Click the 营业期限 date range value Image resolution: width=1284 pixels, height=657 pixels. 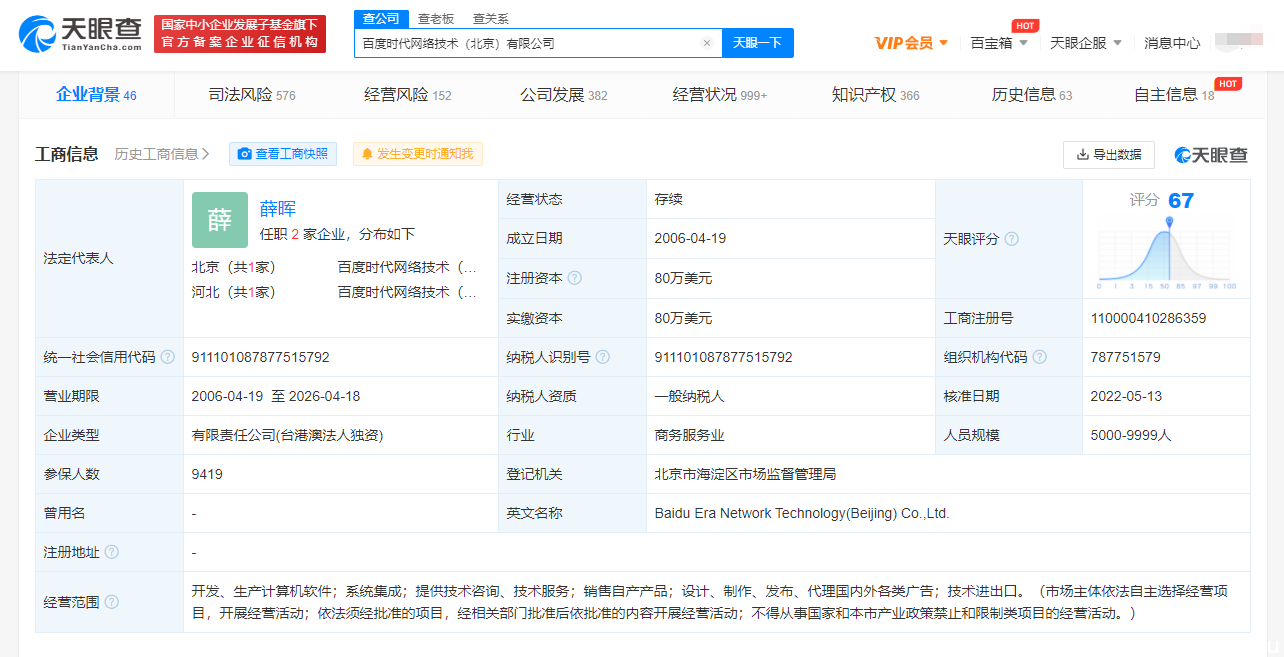[276, 396]
